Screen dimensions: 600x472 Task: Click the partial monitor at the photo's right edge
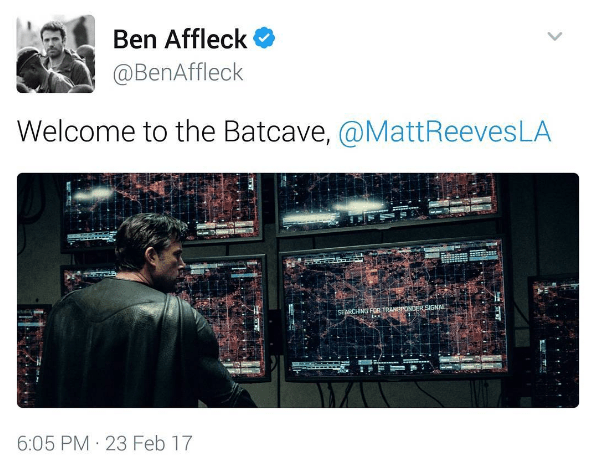pyautogui.click(x=554, y=341)
